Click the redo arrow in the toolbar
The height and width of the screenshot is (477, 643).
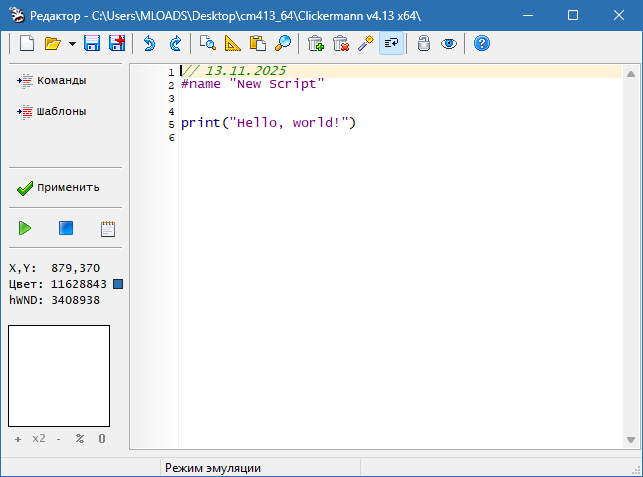[175, 43]
